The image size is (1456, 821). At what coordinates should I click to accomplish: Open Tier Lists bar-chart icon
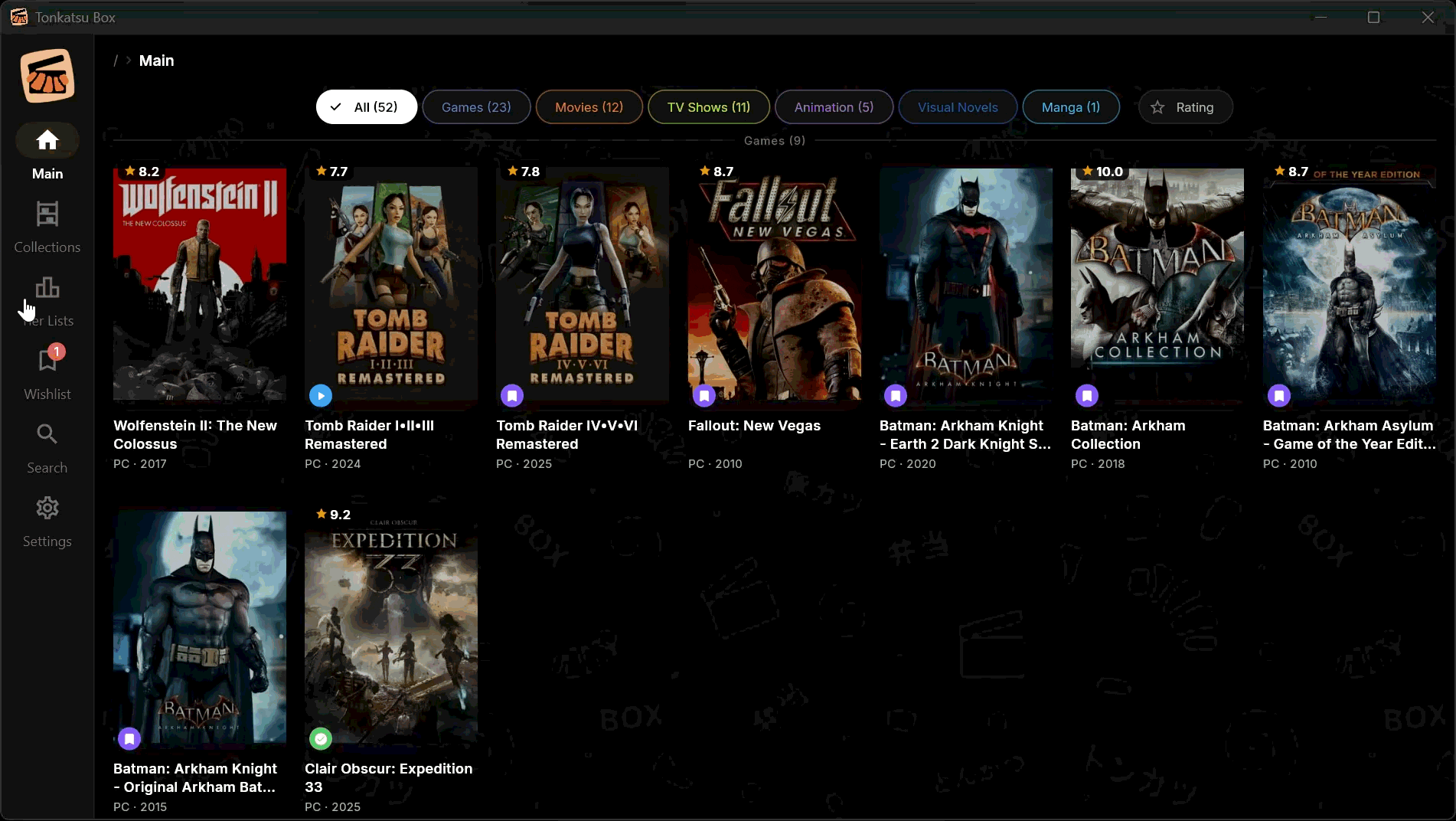tap(47, 288)
